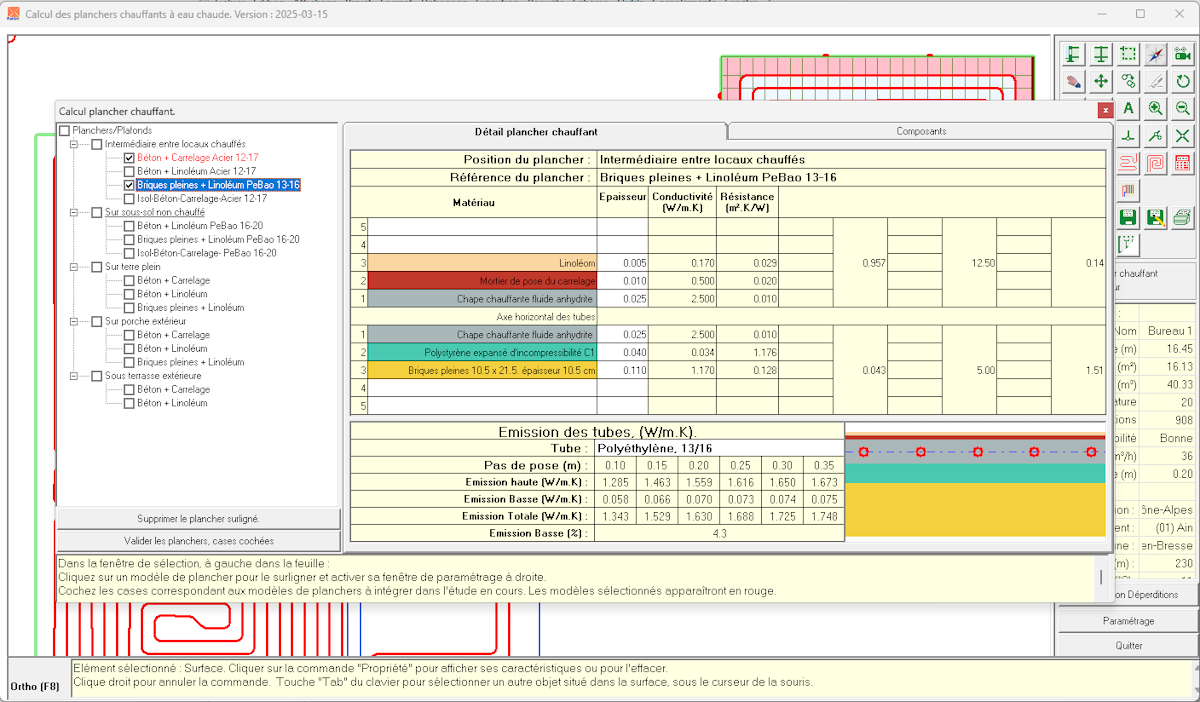Viewport: 1200px width, 702px height.
Task: Check the Béton + Linoléum Acier 12-17 box
Action: point(129,172)
